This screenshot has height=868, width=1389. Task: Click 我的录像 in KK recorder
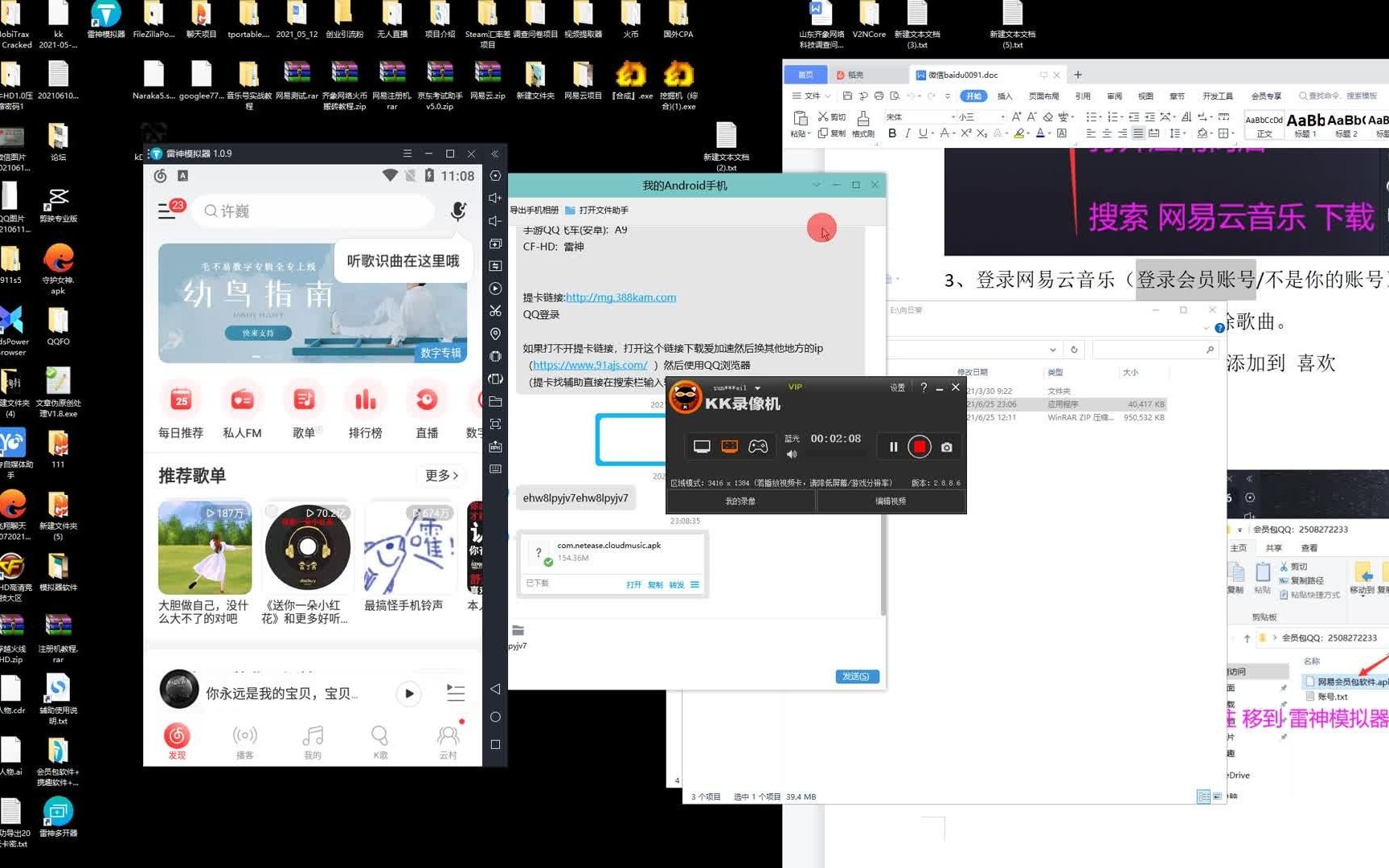pos(740,501)
